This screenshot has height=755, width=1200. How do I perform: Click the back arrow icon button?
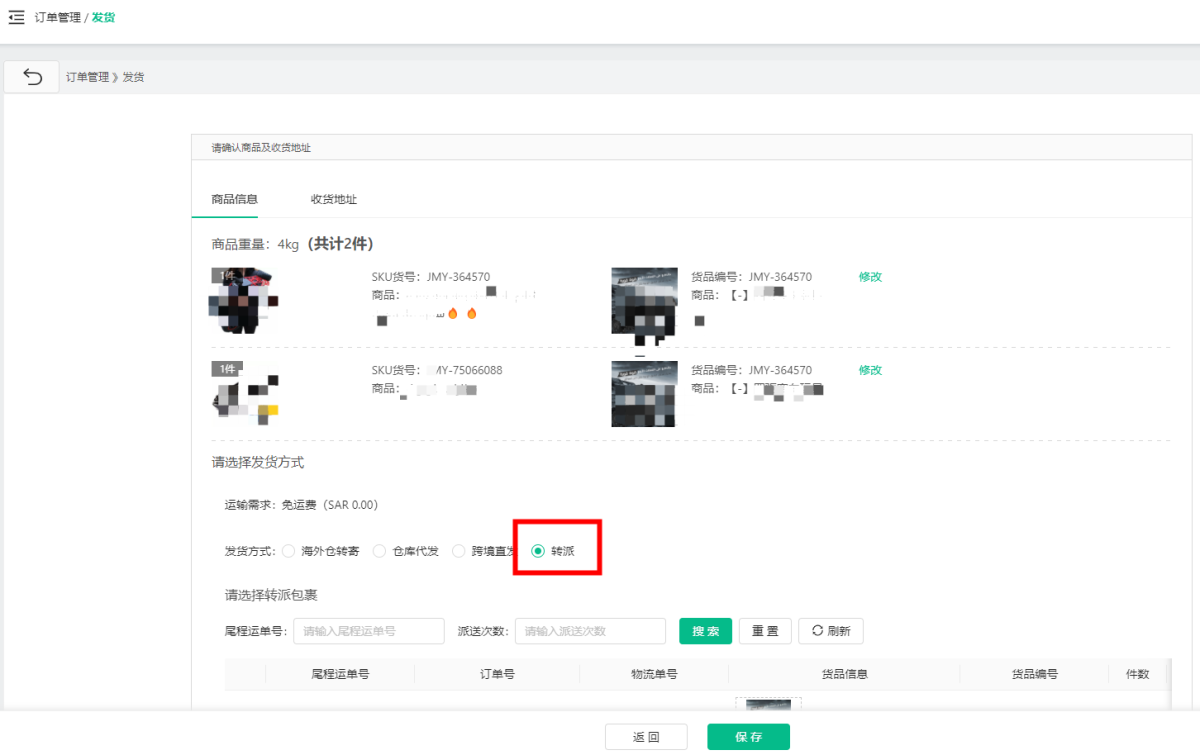(x=32, y=77)
